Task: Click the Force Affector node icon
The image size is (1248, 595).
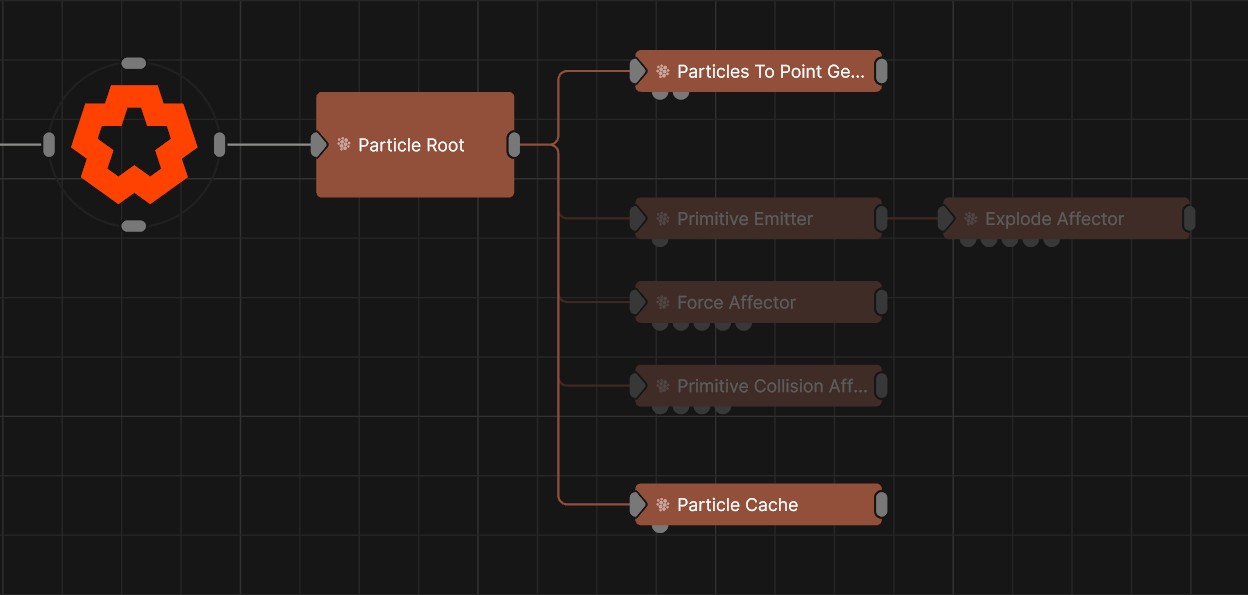Action: tap(662, 302)
